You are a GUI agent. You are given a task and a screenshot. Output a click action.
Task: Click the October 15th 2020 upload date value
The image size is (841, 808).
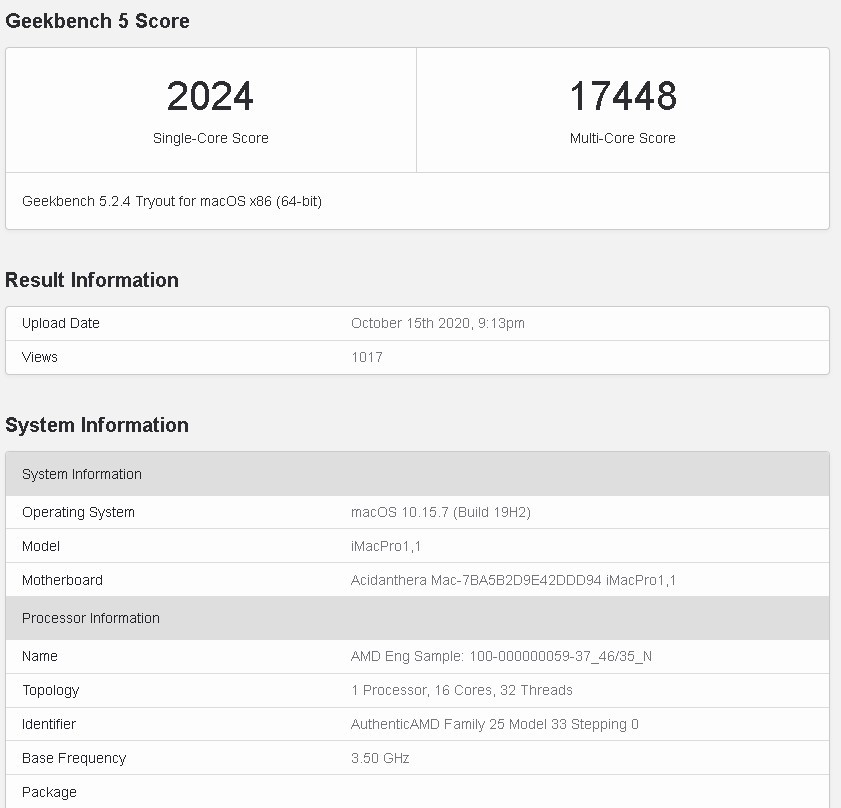pyautogui.click(x=438, y=323)
